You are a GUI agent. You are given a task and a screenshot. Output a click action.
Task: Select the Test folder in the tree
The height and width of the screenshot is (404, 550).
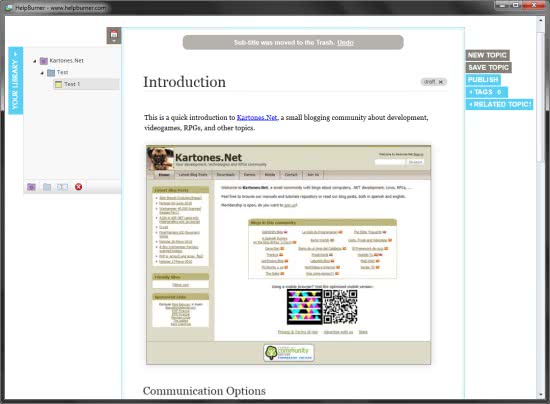(x=62, y=72)
